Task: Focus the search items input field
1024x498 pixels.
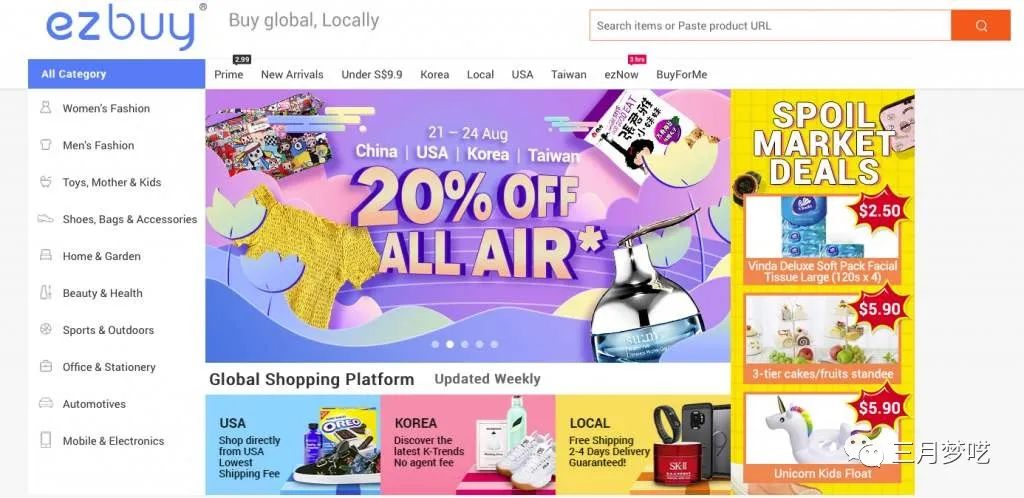Action: [x=770, y=25]
